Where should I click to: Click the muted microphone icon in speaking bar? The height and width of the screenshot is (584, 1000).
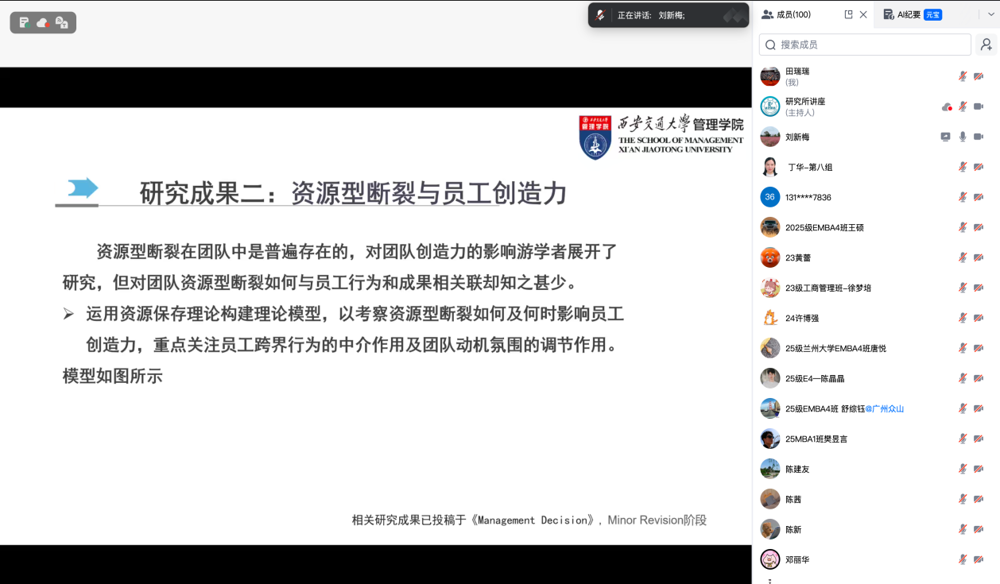point(600,15)
